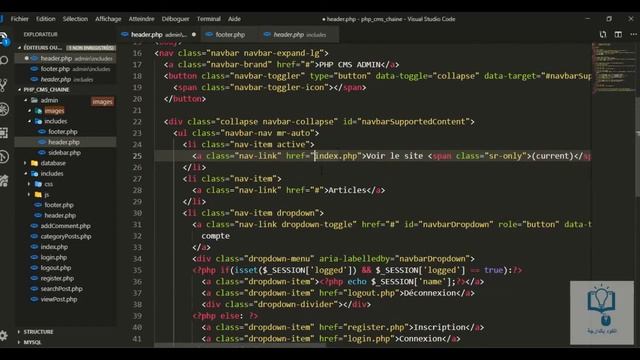Click the unsaved dot on the header.php tab
The image size is (640, 360).
coord(194,35)
